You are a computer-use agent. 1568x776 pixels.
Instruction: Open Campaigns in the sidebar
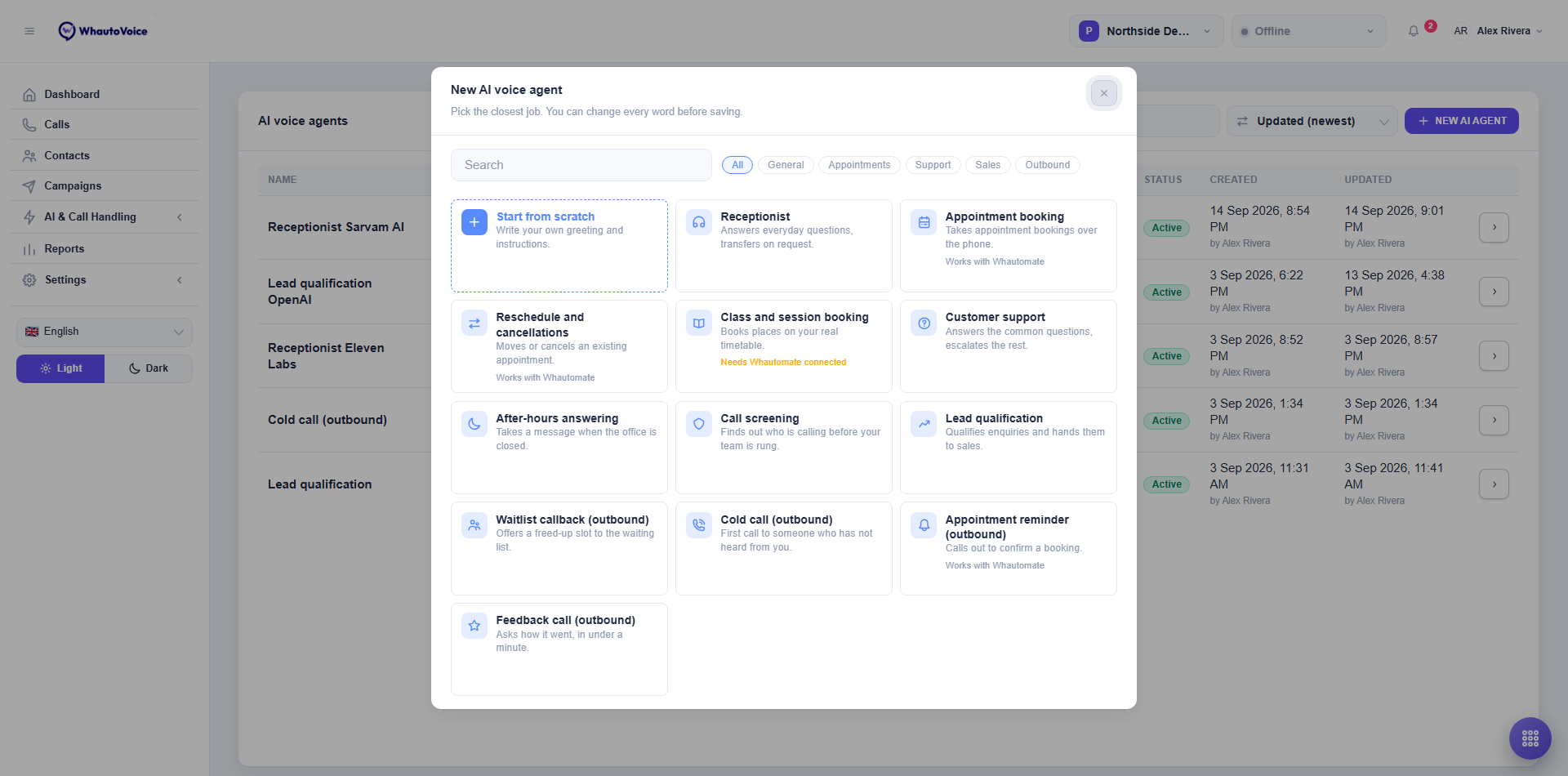pos(105,186)
